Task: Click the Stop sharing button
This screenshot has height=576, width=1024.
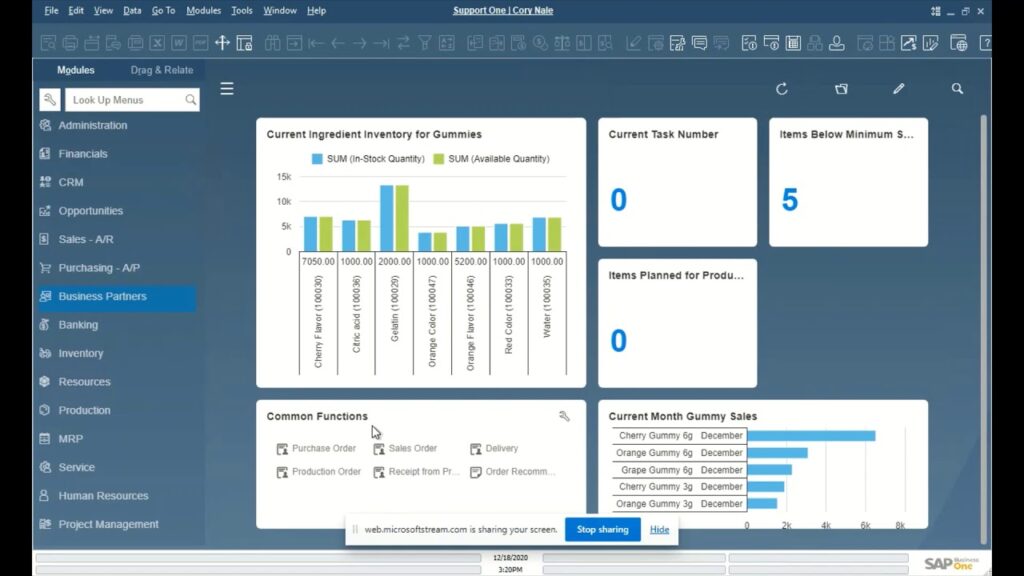Action: click(x=602, y=530)
